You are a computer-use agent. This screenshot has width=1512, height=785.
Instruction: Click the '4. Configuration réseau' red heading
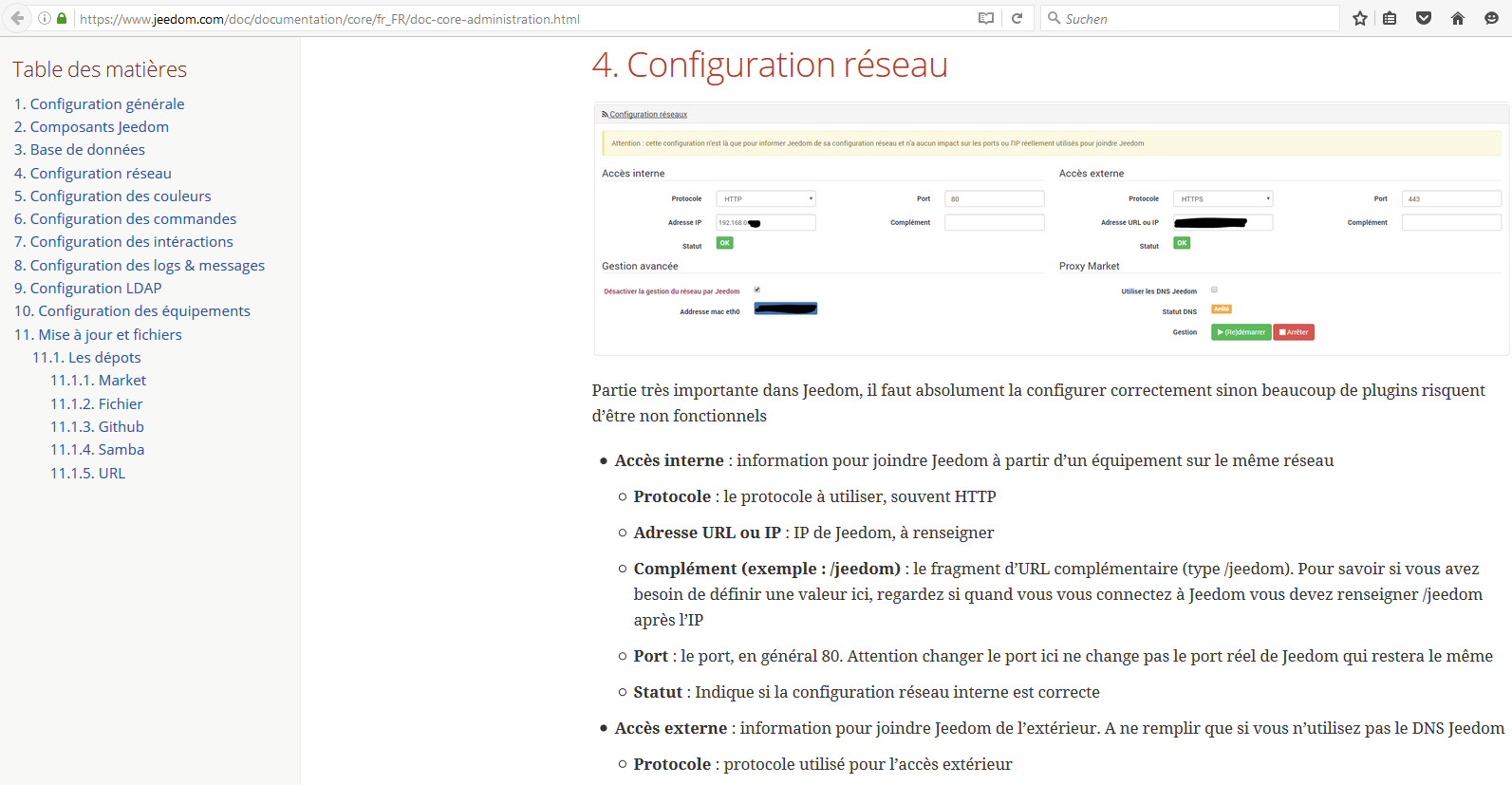(x=770, y=65)
